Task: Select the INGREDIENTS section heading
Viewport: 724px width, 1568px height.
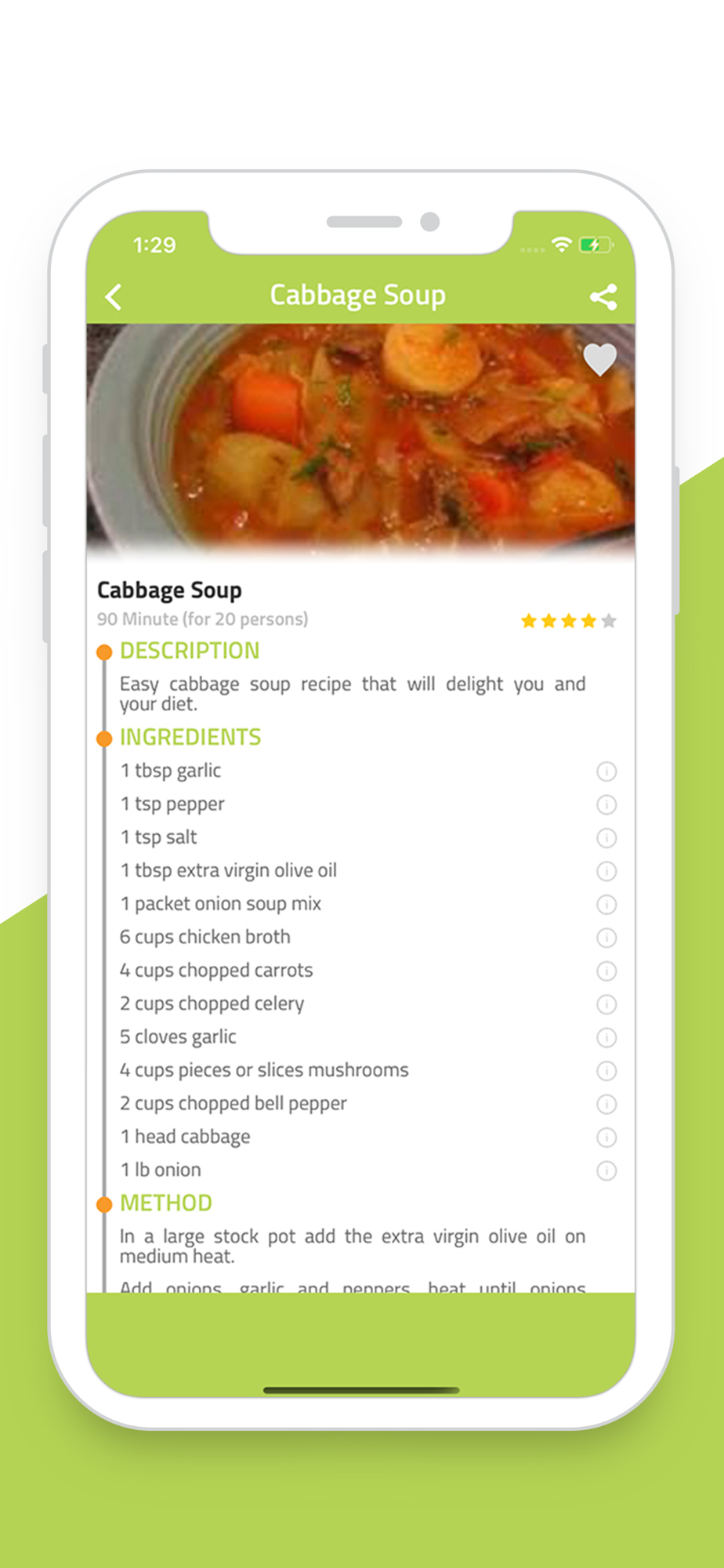Action: pos(190,738)
